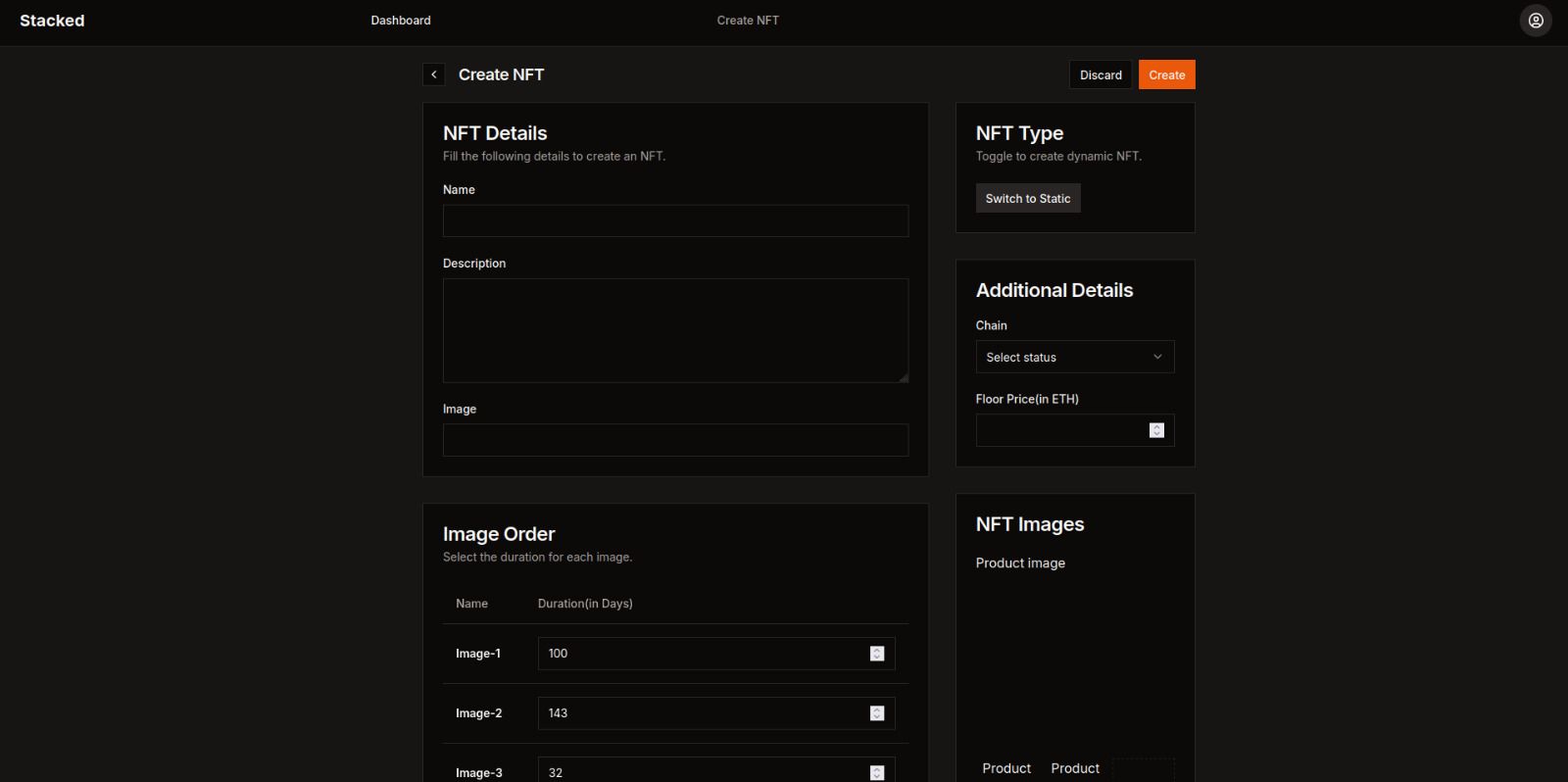Click the Additional Details heading
The image size is (1568, 782).
coord(1054,290)
